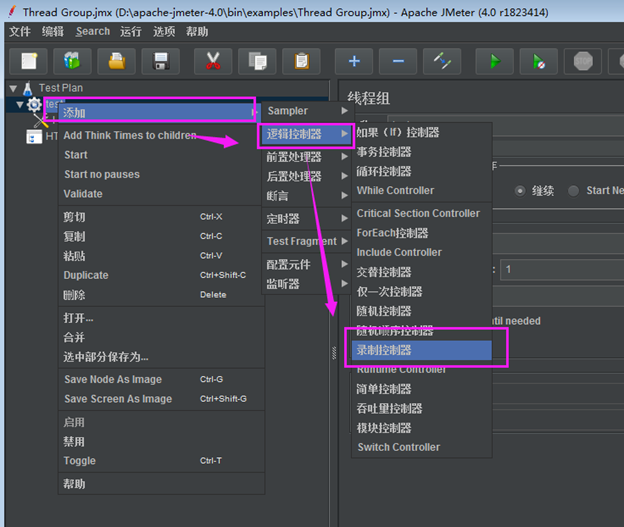Expand the 后置处理器 submenu

tap(306, 176)
